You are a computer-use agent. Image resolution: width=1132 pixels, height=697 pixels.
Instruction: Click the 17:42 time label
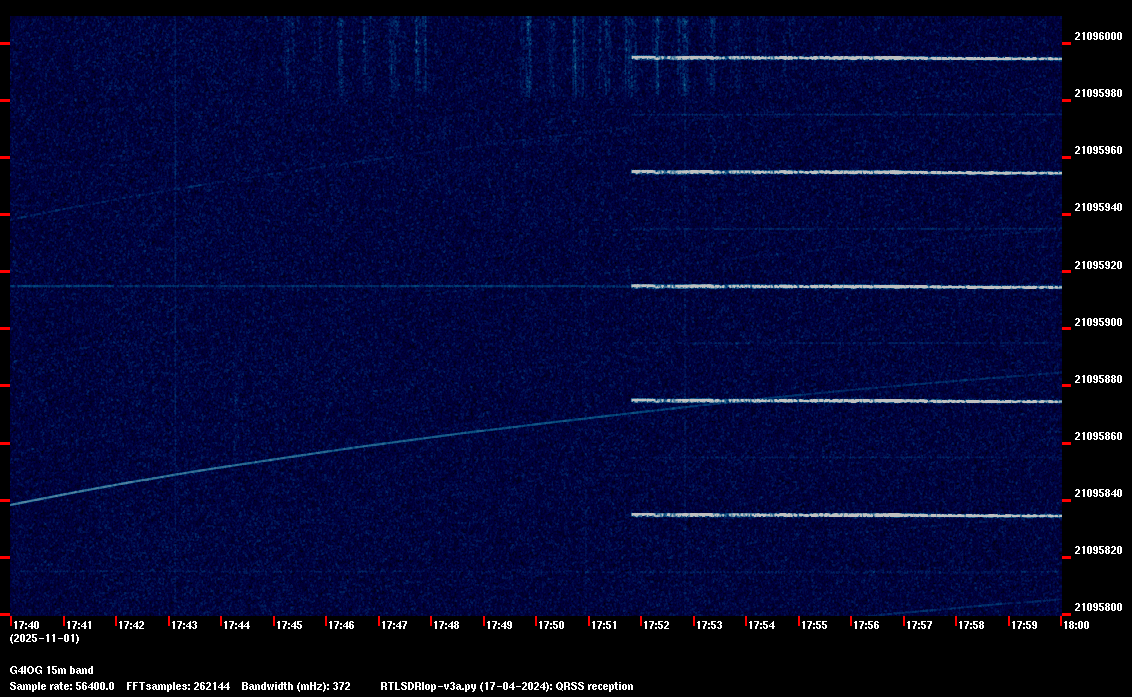(131, 625)
